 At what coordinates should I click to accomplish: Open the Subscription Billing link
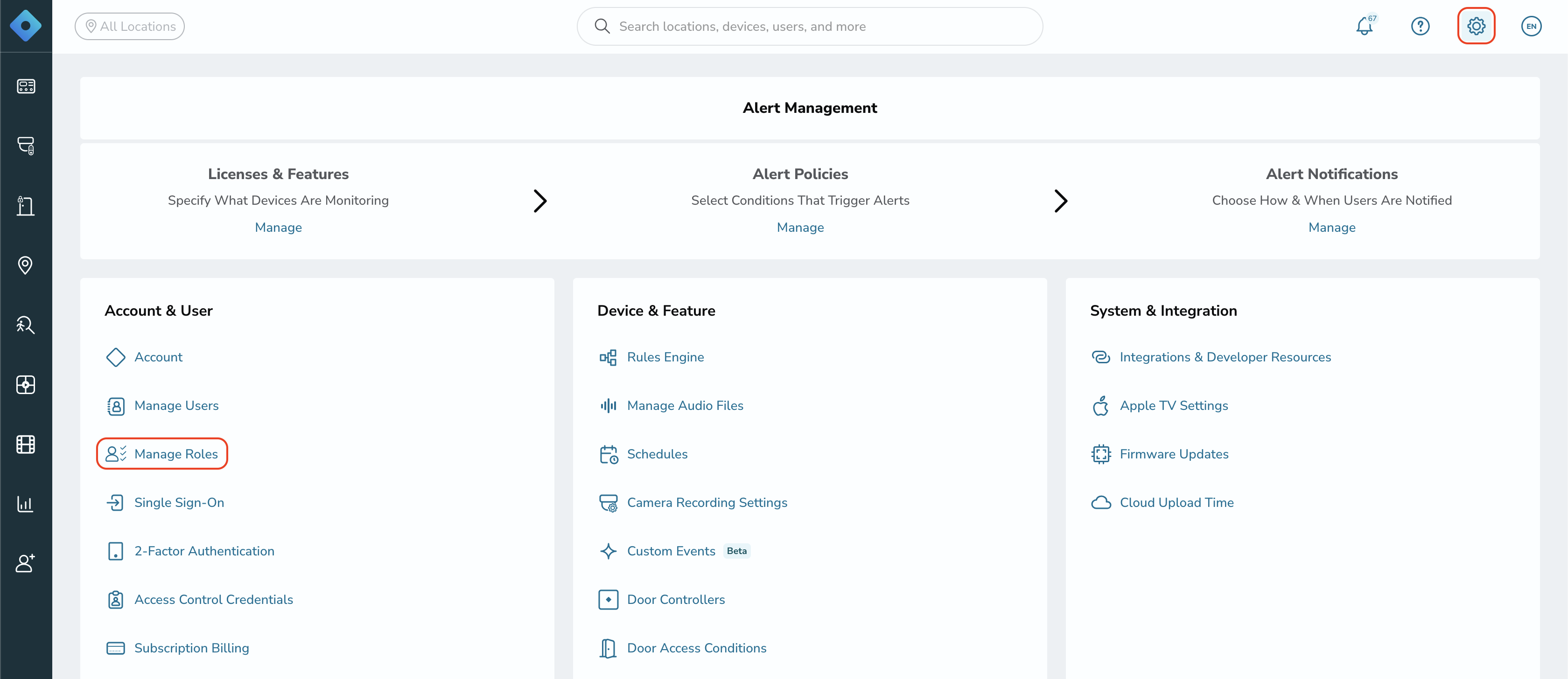coord(192,648)
